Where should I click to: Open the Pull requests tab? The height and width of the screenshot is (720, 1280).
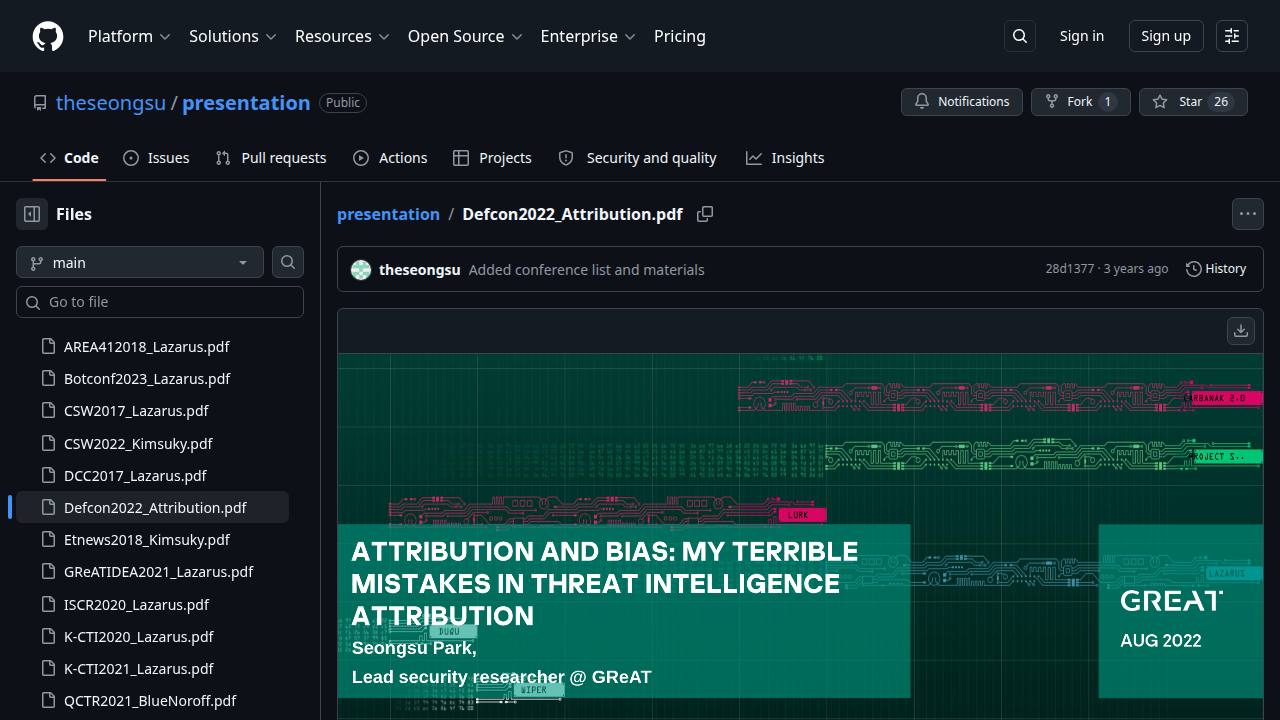pos(271,158)
